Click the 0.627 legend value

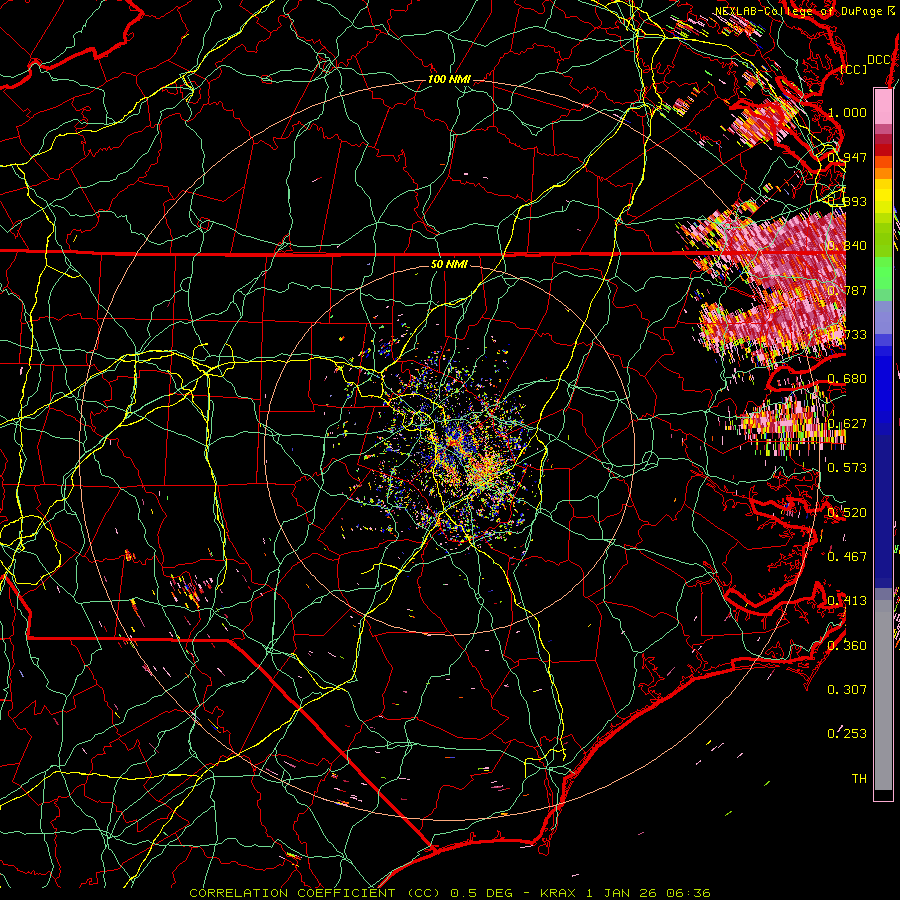point(847,423)
